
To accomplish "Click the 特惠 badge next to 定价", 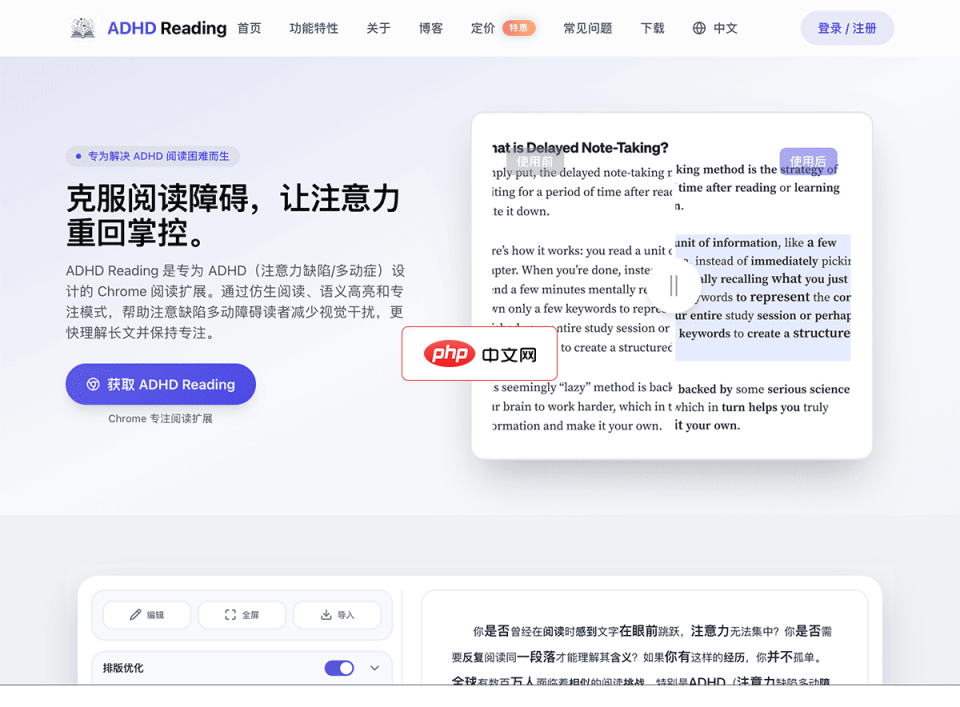I will (x=519, y=28).
